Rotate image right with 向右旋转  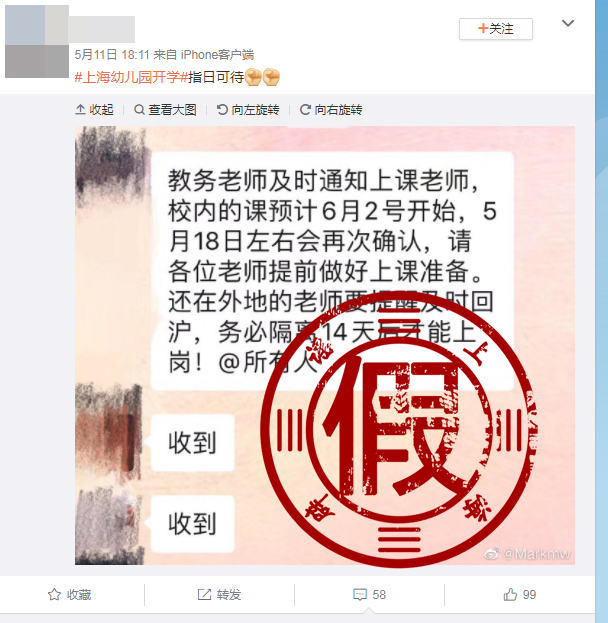point(331,110)
